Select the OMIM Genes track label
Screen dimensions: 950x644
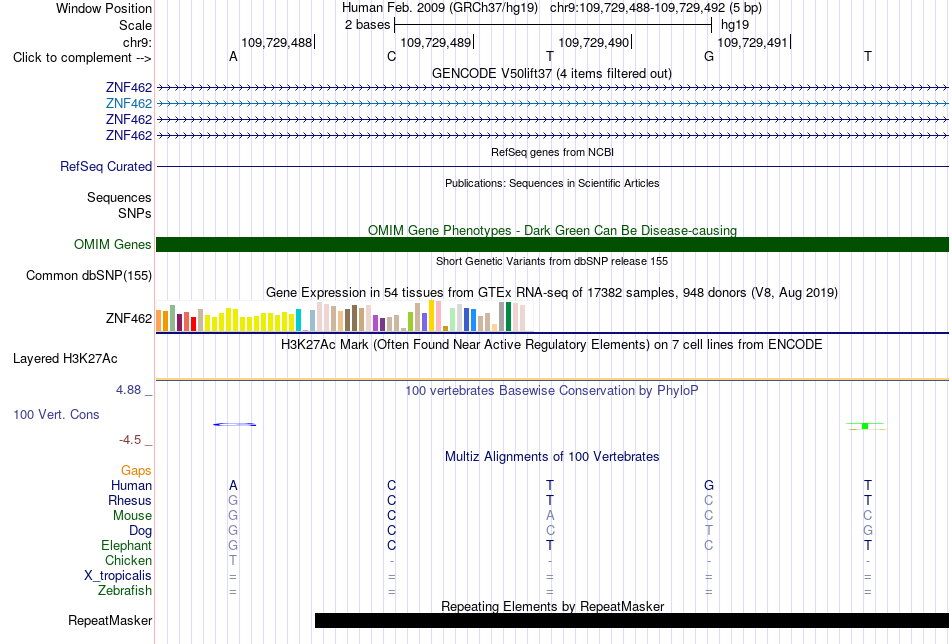[112, 245]
